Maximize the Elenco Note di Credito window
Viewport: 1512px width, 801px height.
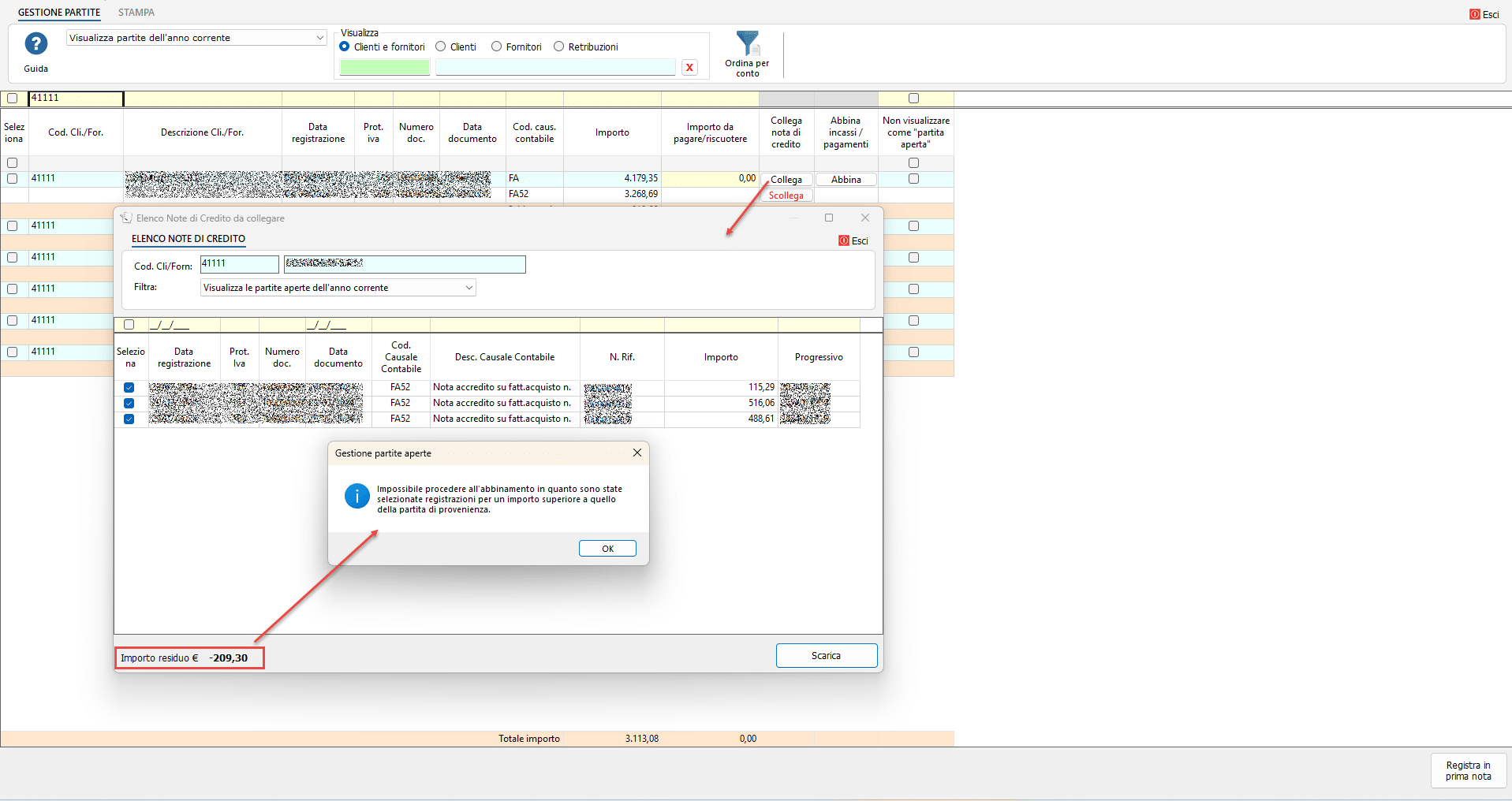tap(828, 218)
